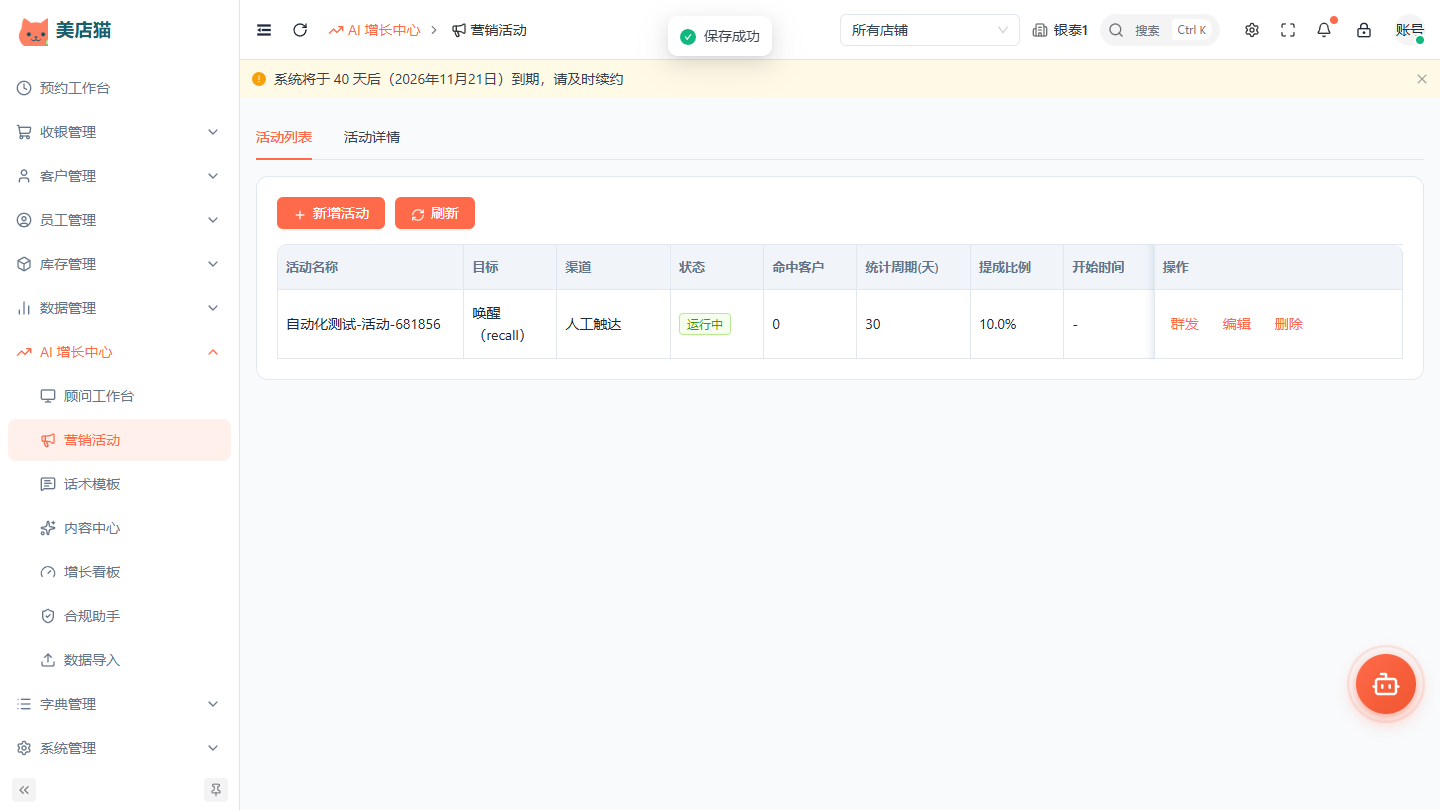The width and height of the screenshot is (1440, 810).
Task: Switch to 活动详情 tab
Action: tap(372, 137)
